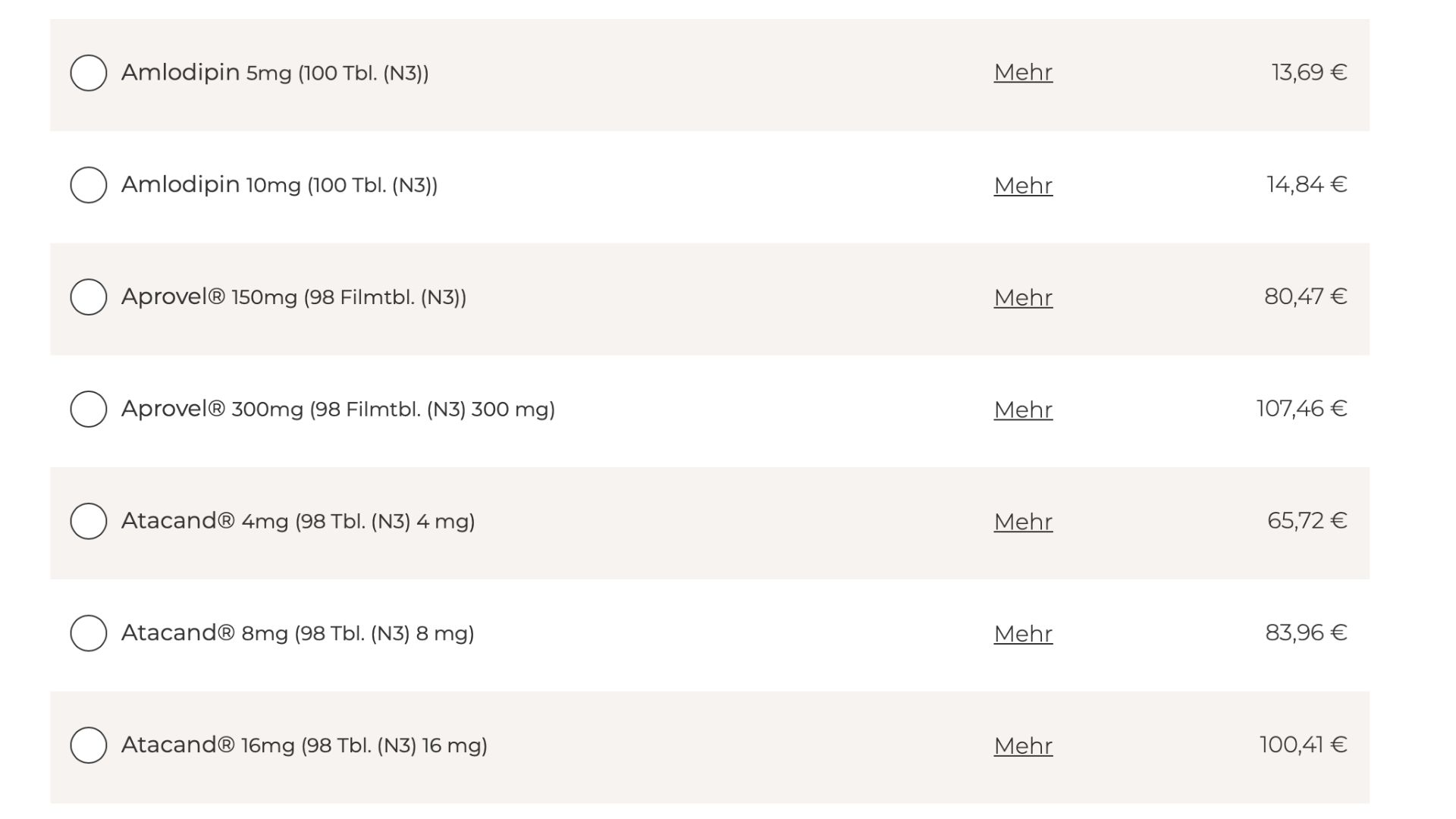Open Mehr link for Amlodipin 5mg
The width and height of the screenshot is (1456, 819).
(1023, 73)
